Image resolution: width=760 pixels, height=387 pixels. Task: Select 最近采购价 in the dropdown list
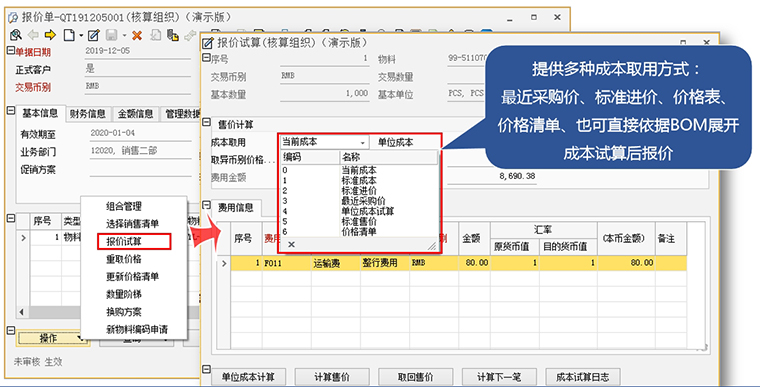[x=359, y=201]
